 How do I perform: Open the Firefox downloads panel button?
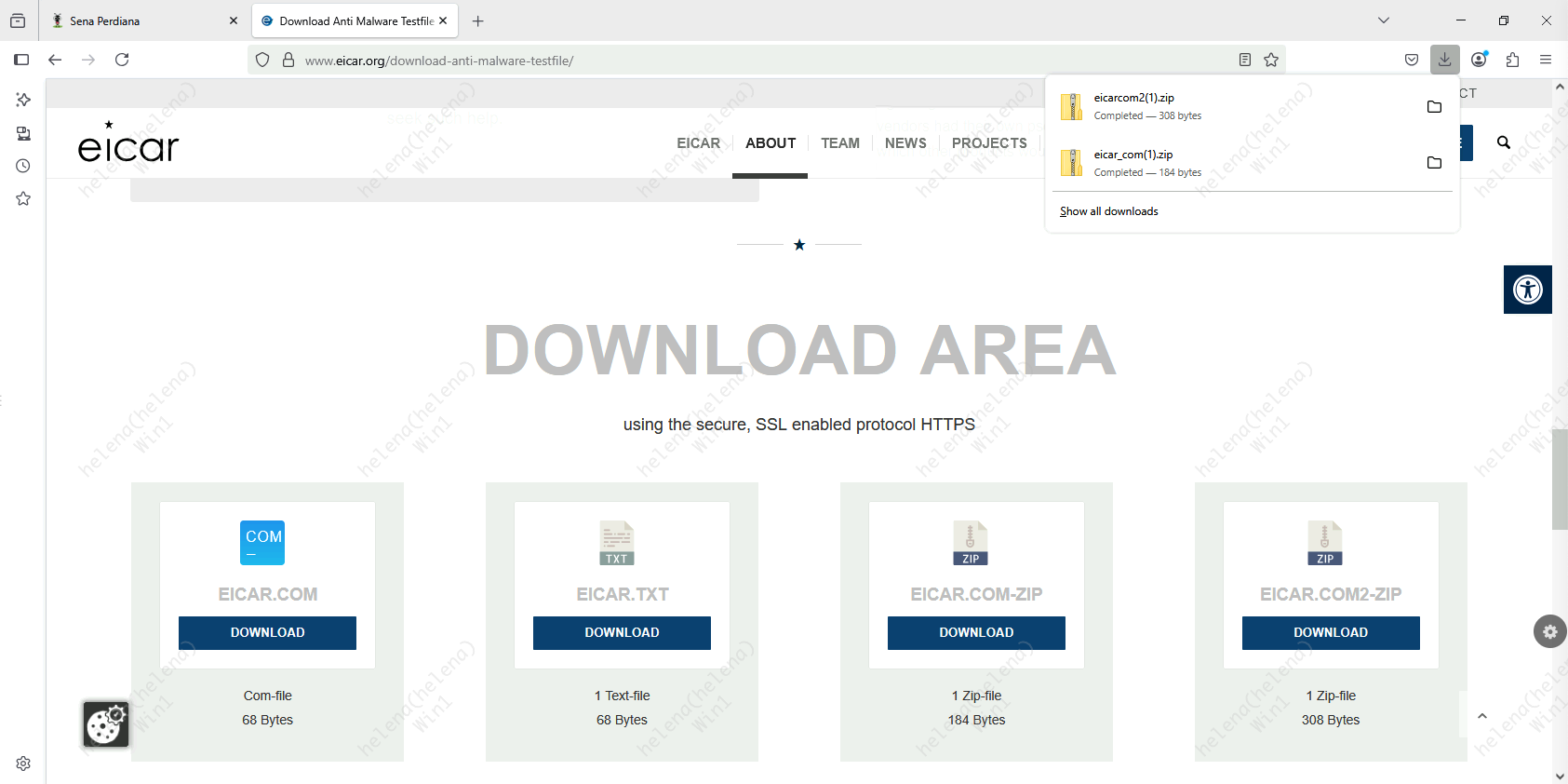1444,60
